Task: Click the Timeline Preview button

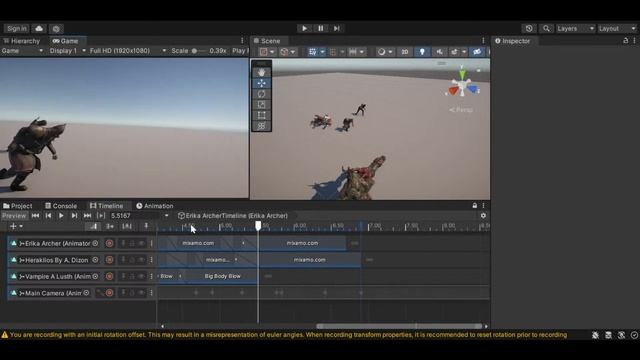Action: click(14, 216)
